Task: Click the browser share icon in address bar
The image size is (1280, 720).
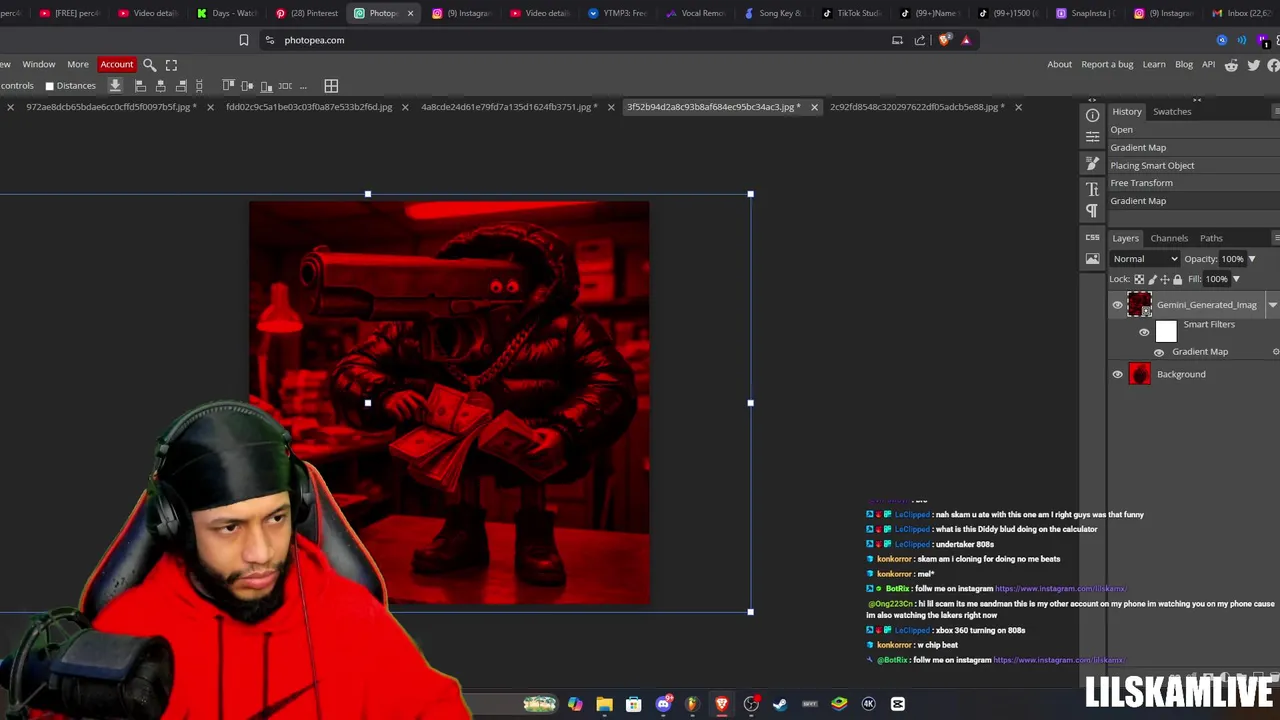Action: (920, 40)
